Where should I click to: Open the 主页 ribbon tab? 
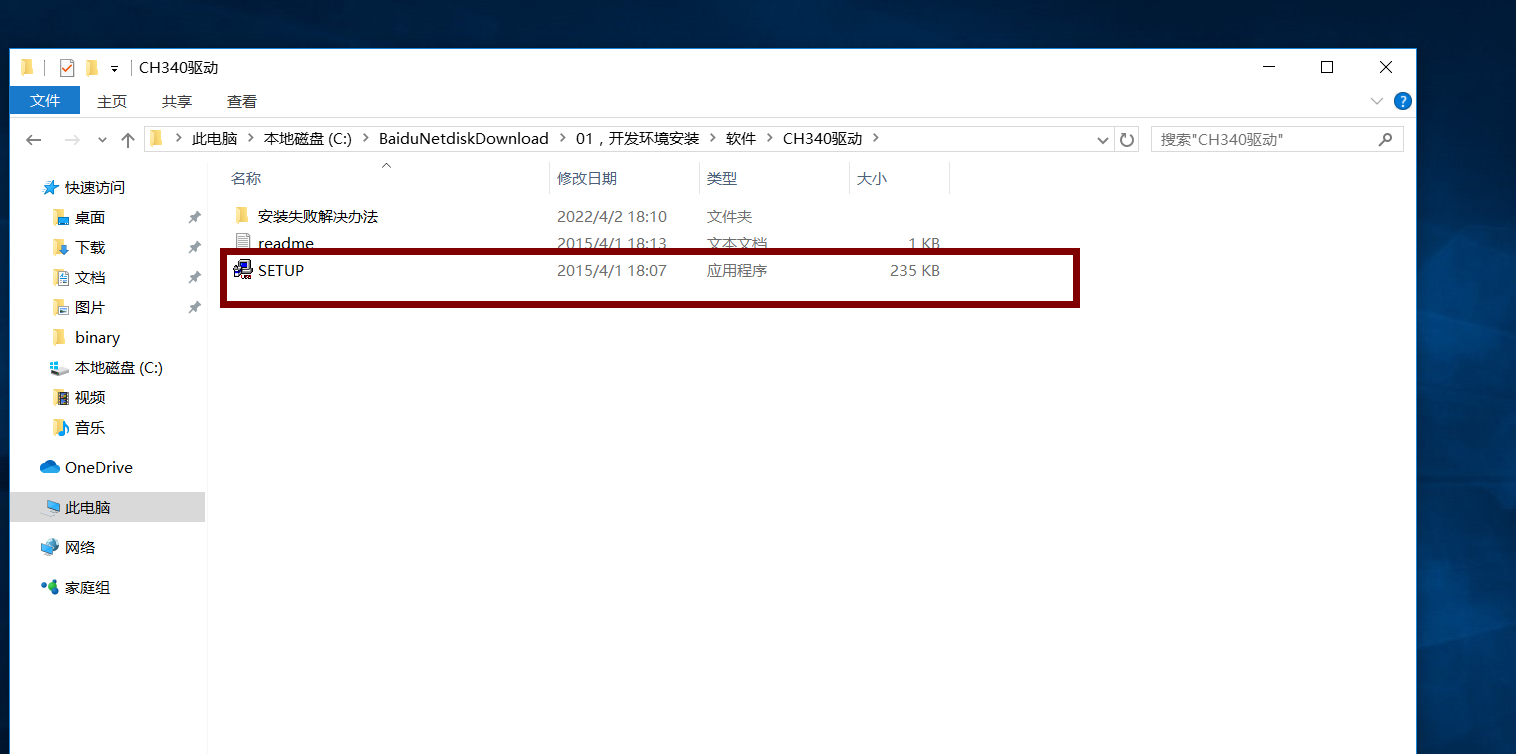[112, 101]
